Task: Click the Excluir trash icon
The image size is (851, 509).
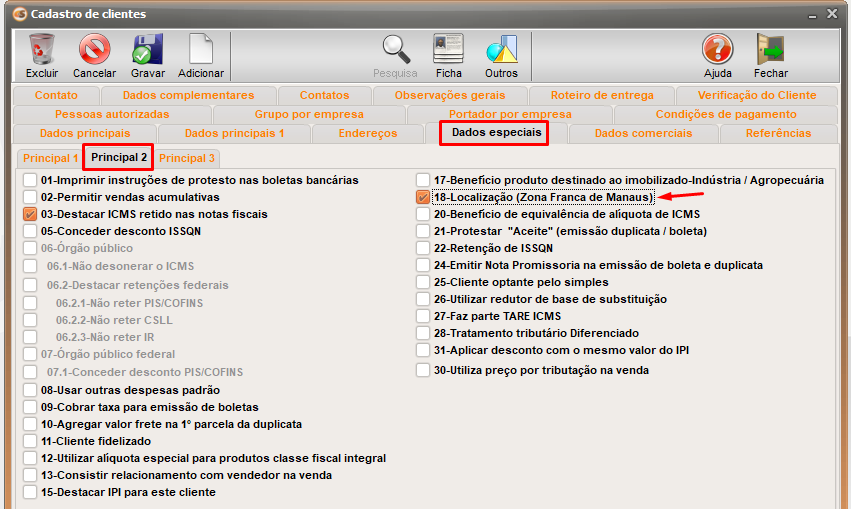Action: [x=42, y=50]
